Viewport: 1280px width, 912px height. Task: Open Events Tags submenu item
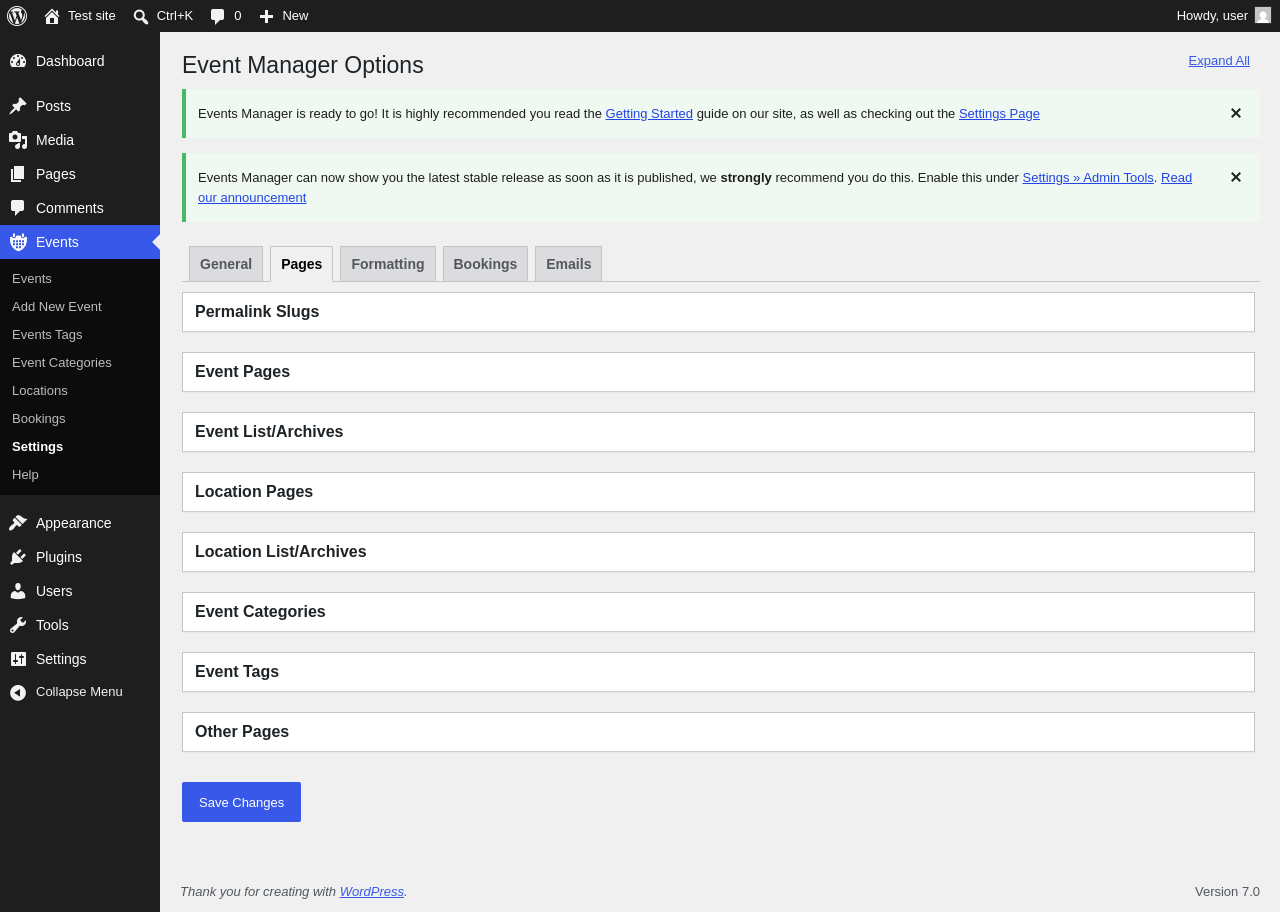[47, 334]
